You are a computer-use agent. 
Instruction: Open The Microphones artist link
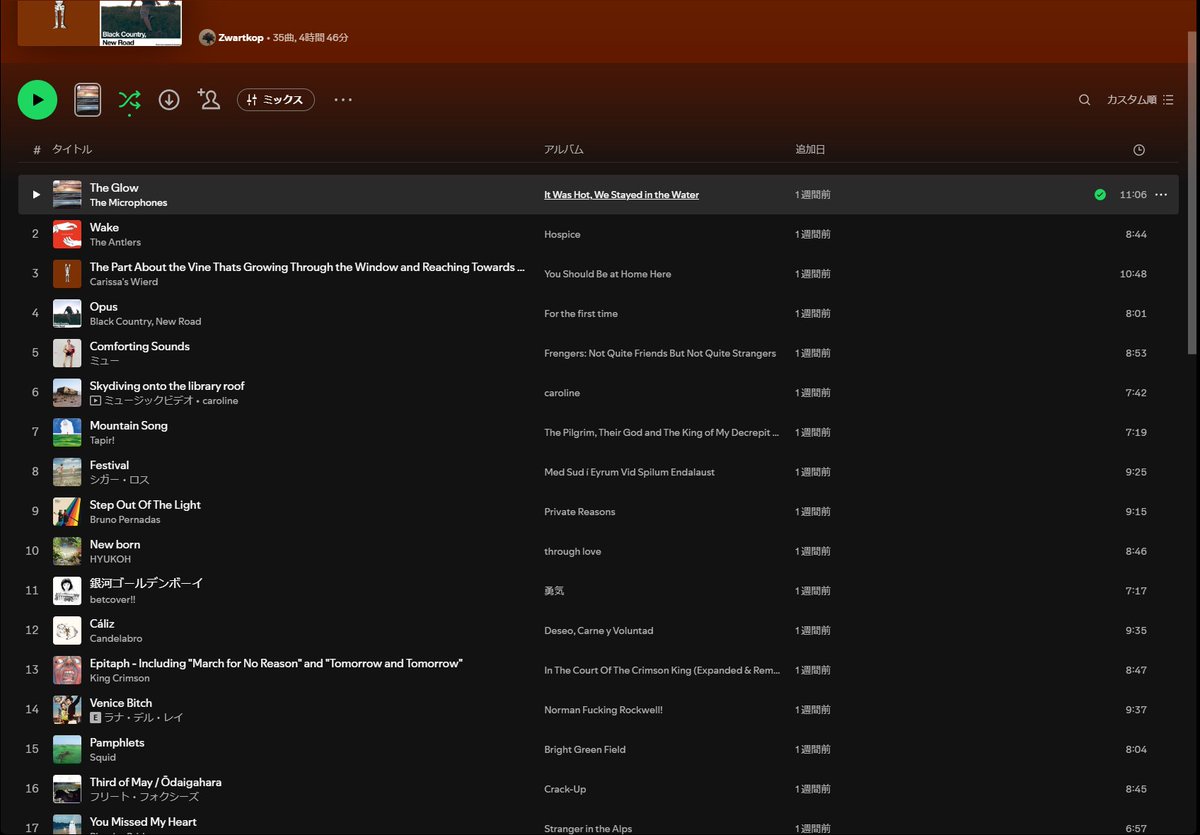[x=128, y=202]
